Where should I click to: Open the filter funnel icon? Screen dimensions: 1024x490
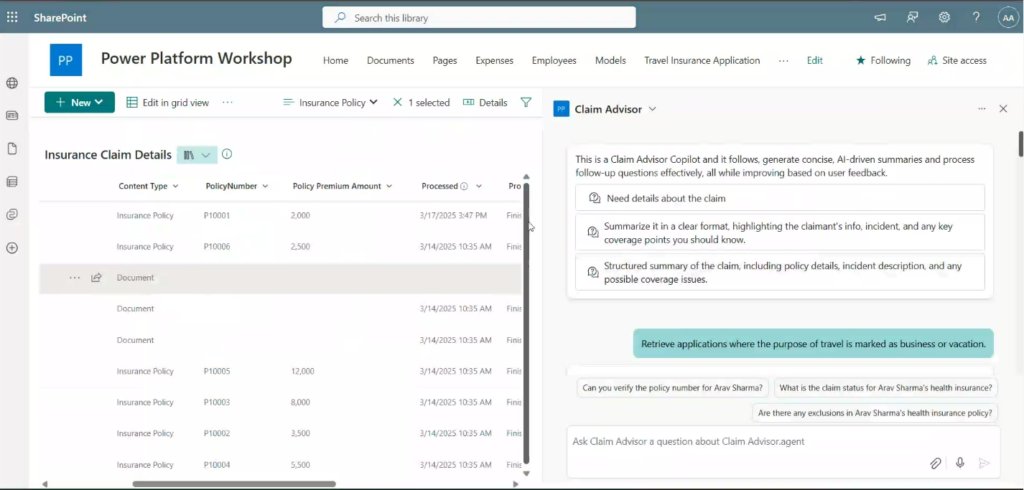click(526, 102)
